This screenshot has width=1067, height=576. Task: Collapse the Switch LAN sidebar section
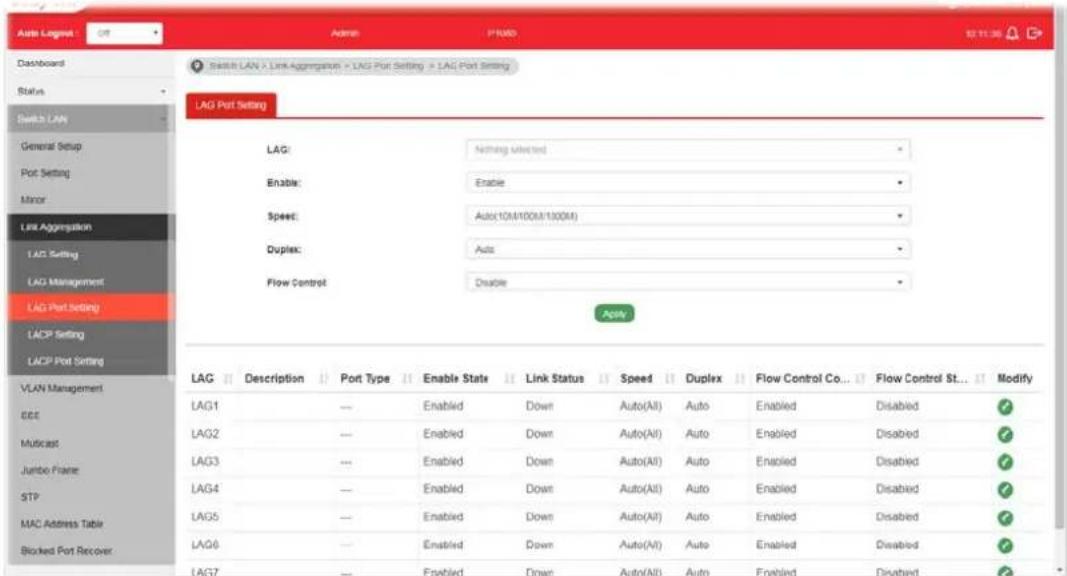coord(91,119)
